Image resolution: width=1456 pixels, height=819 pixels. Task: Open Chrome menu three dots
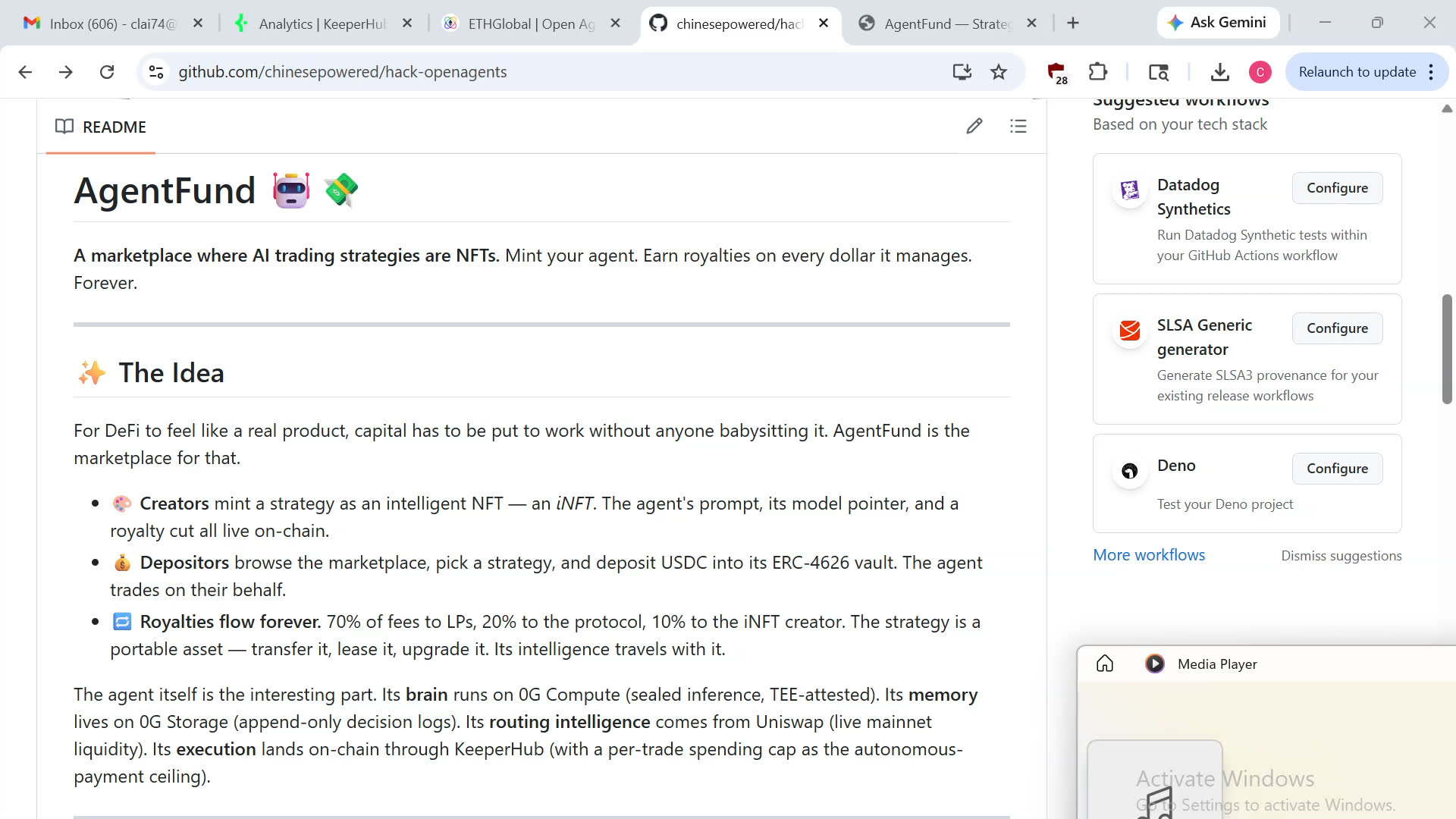[1431, 72]
